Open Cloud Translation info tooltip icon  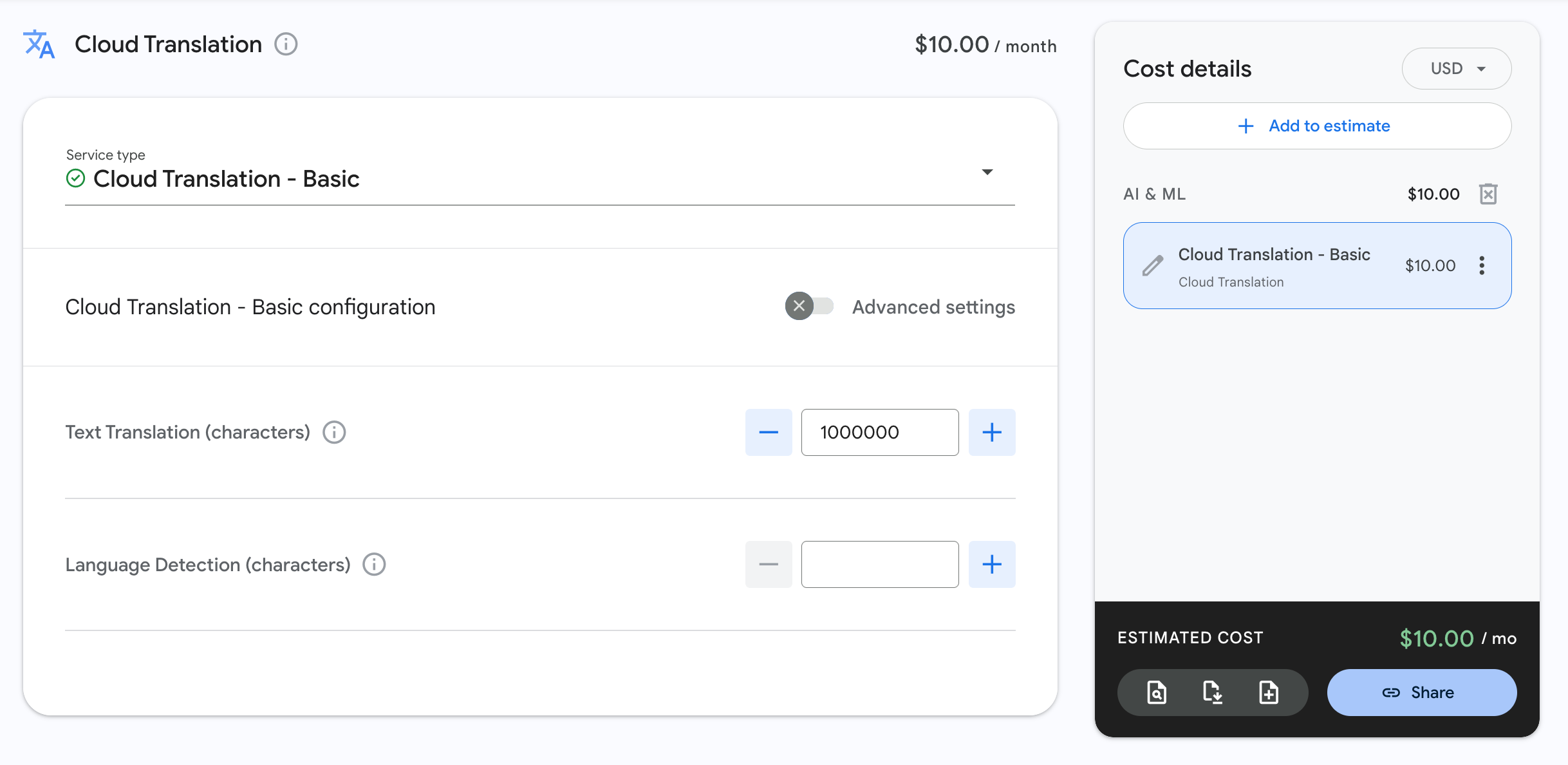click(286, 44)
